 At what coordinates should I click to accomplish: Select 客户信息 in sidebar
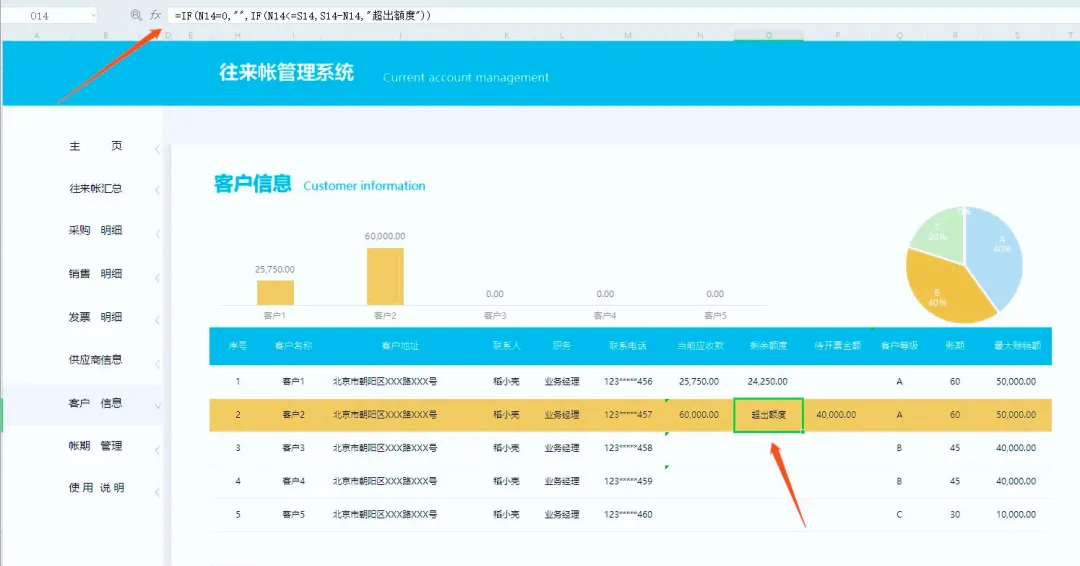pos(96,403)
